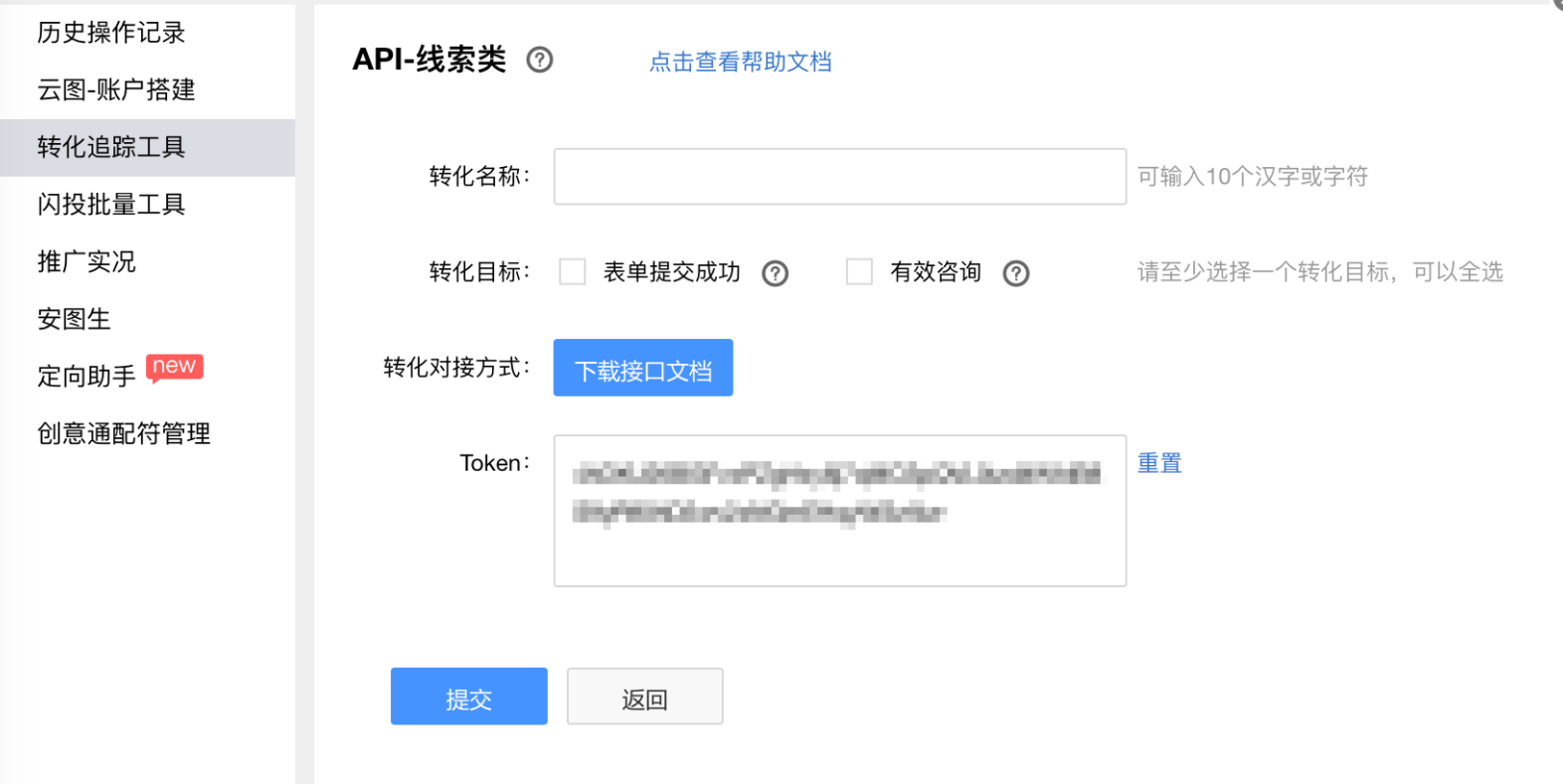Open the 点击查看帮助文档 help link
Viewport: 1563px width, 784px height.
[740, 62]
